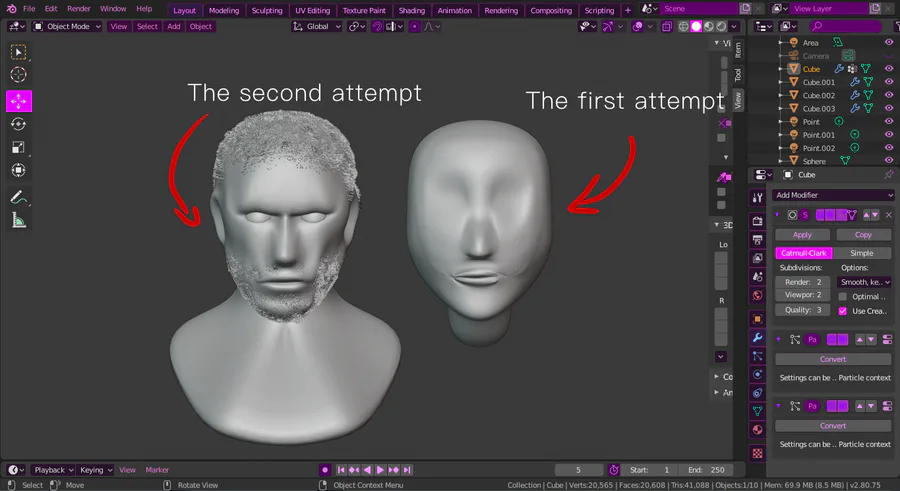Open Object Data mesh properties tab
The height and width of the screenshot is (491, 900).
pos(758,411)
